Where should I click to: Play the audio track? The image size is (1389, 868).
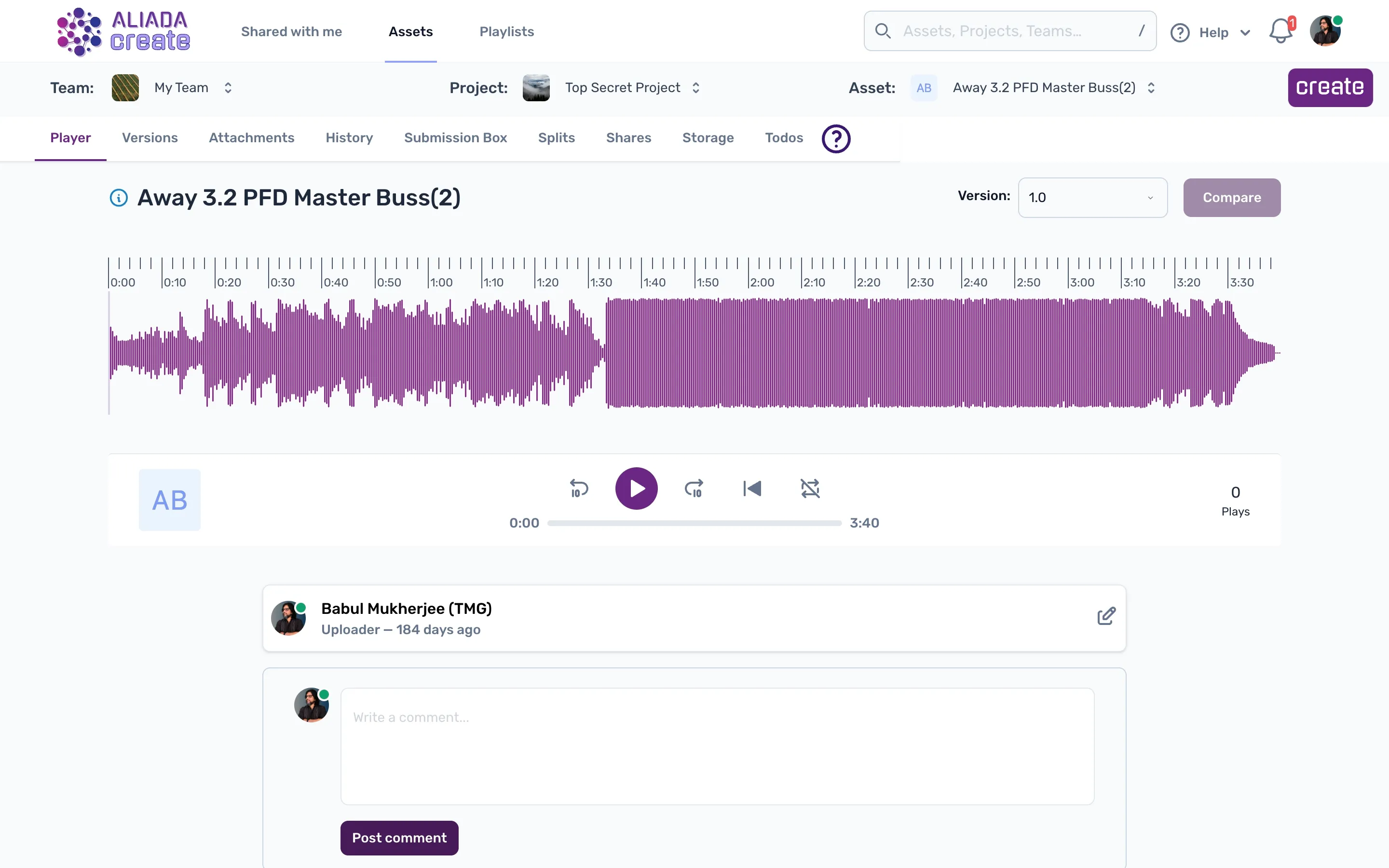pos(636,488)
